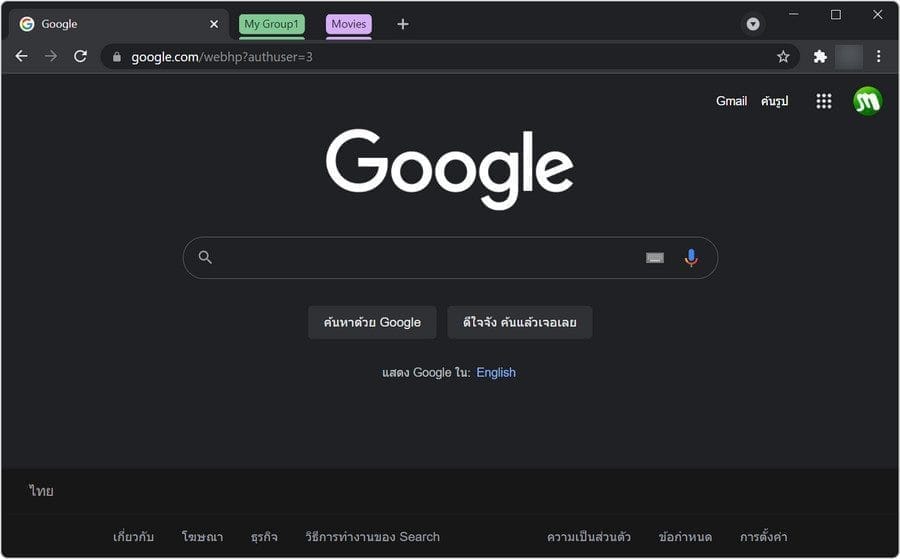
Task: Close the Google tab
Action: click(214, 24)
